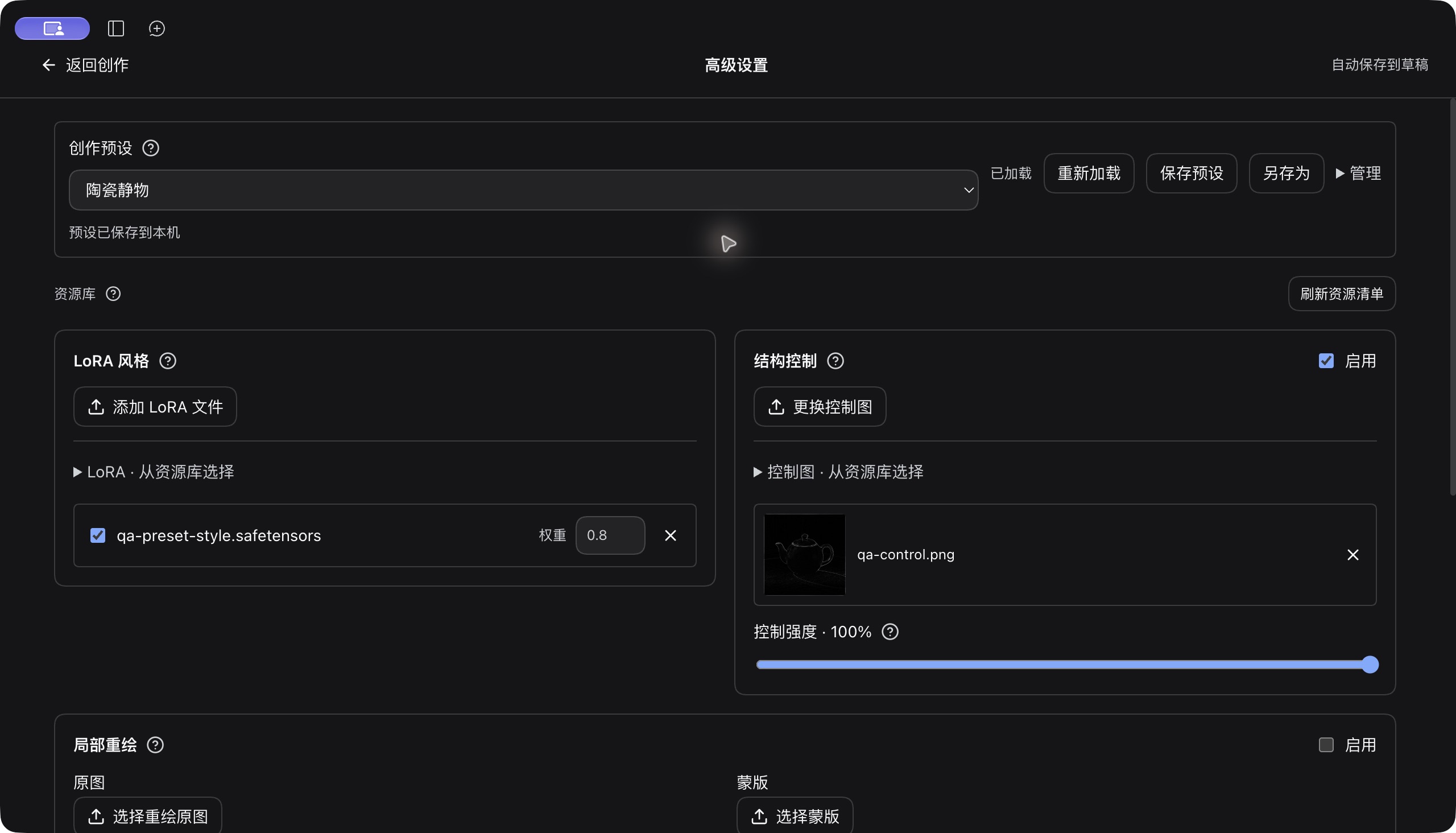
Task: Open help icon next to 创作预设
Action: pyautogui.click(x=150, y=148)
